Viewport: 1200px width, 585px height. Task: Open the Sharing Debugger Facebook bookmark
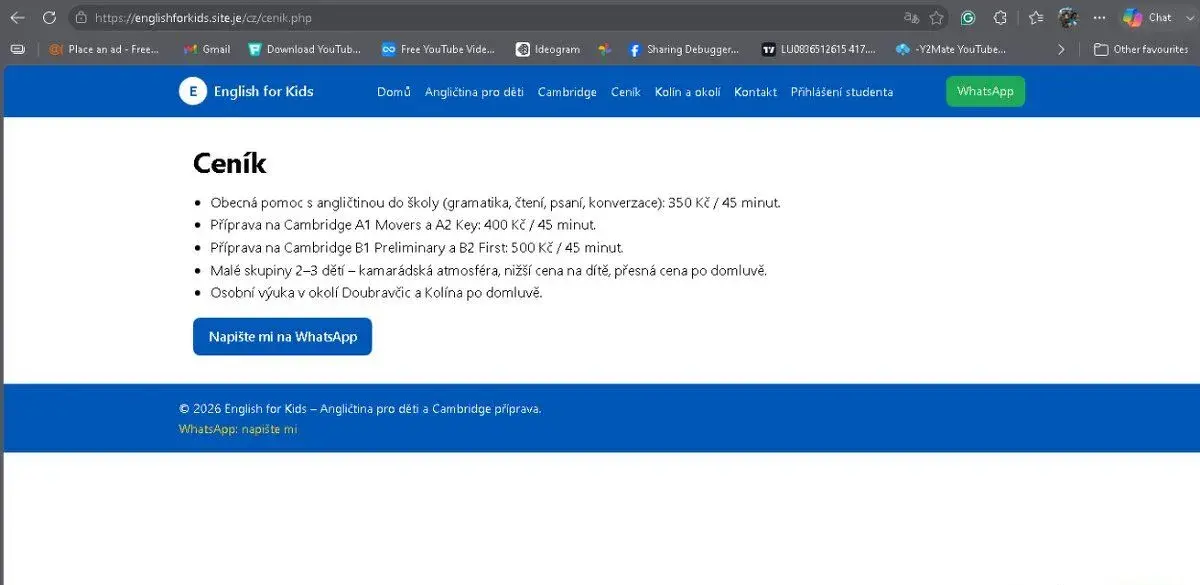(x=684, y=49)
